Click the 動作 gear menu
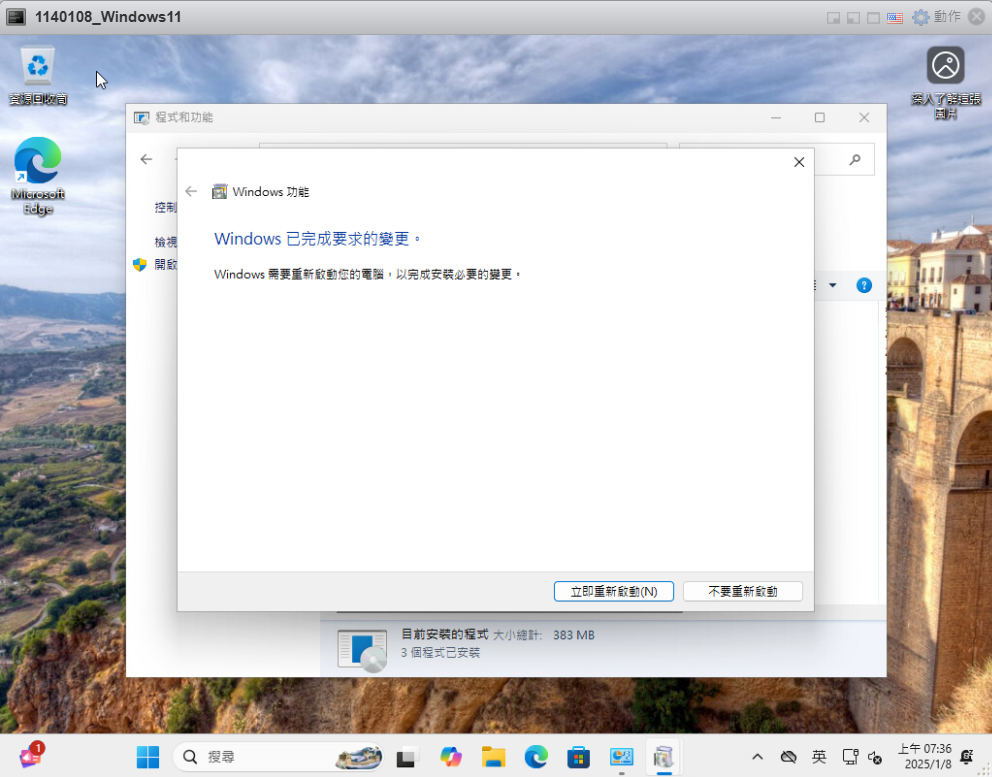 (x=936, y=17)
